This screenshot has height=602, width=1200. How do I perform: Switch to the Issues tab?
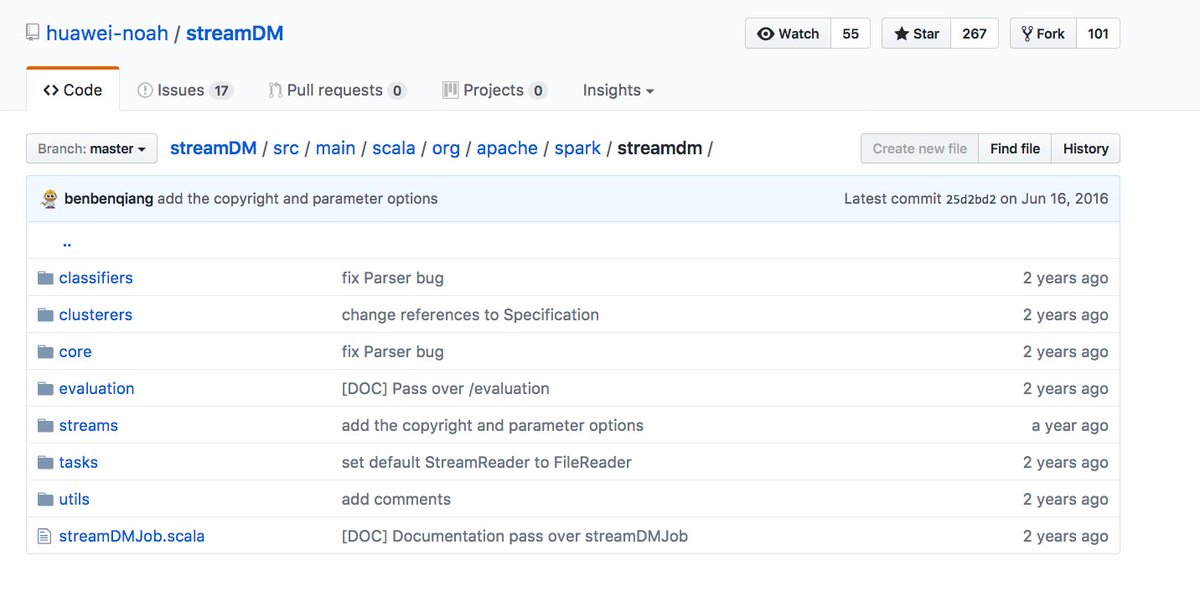tap(185, 90)
